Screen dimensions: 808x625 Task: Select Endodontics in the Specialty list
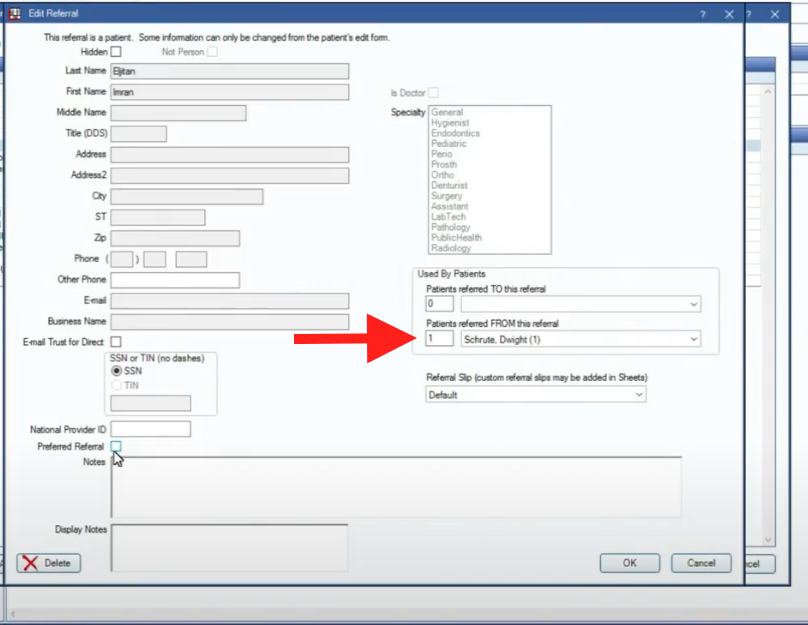tap(455, 133)
